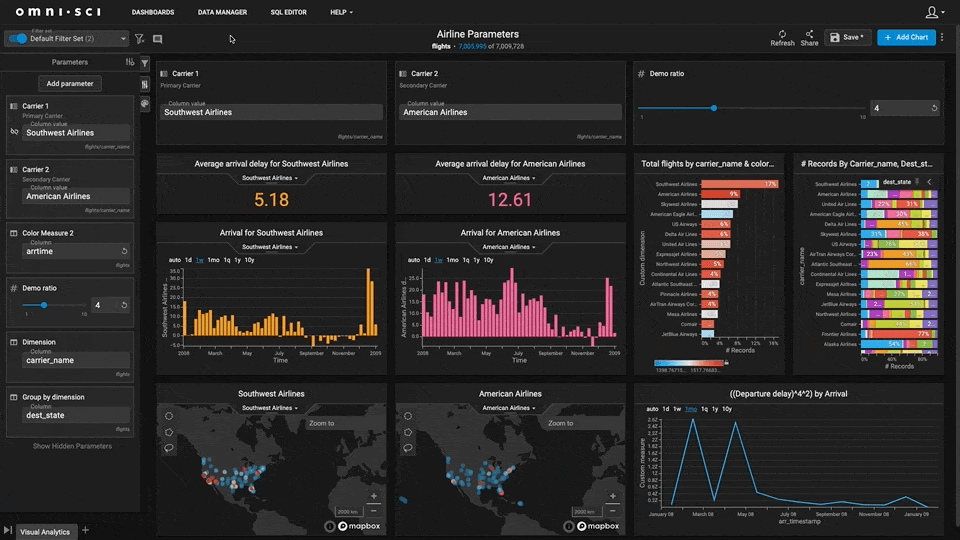960x540 pixels.
Task: Reset Color Measure 2 arrtime value
Action: tap(124, 251)
